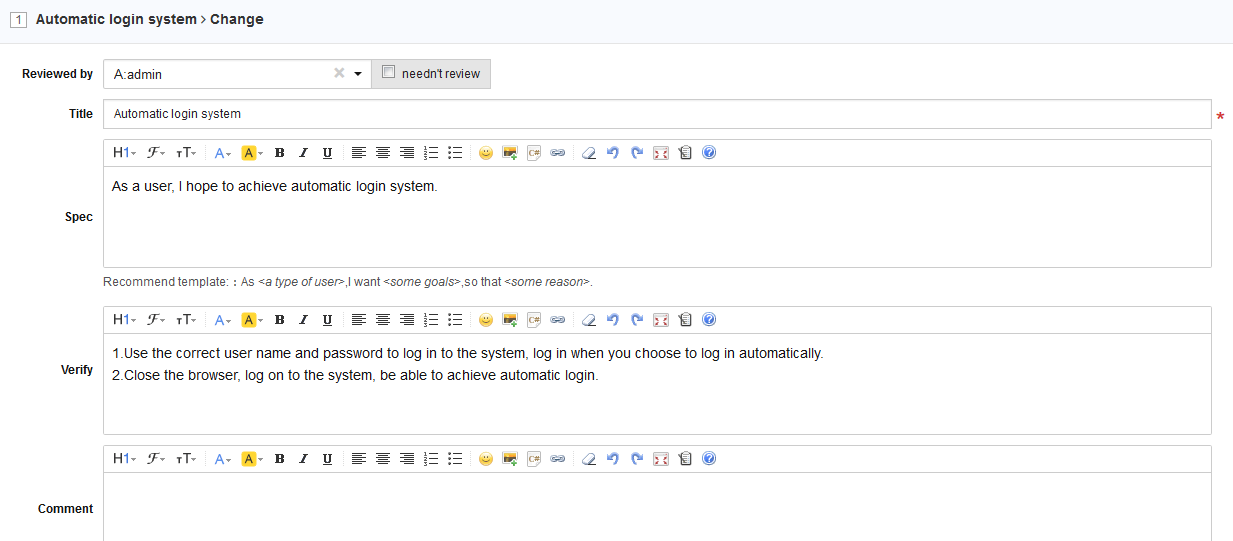
Task: Insert emoticon in the Spec editor
Action: (x=486, y=153)
